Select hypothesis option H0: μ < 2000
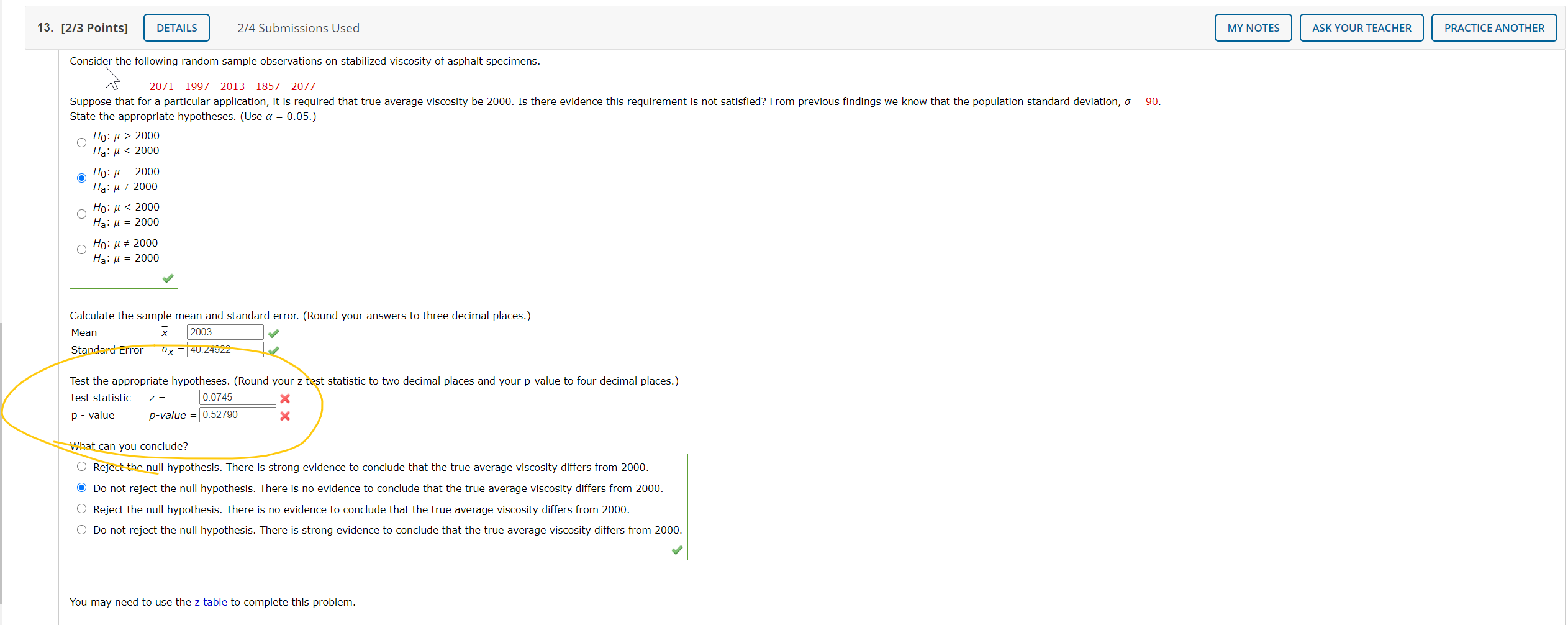Image resolution: width=1568 pixels, height=625 pixels. (x=81, y=214)
